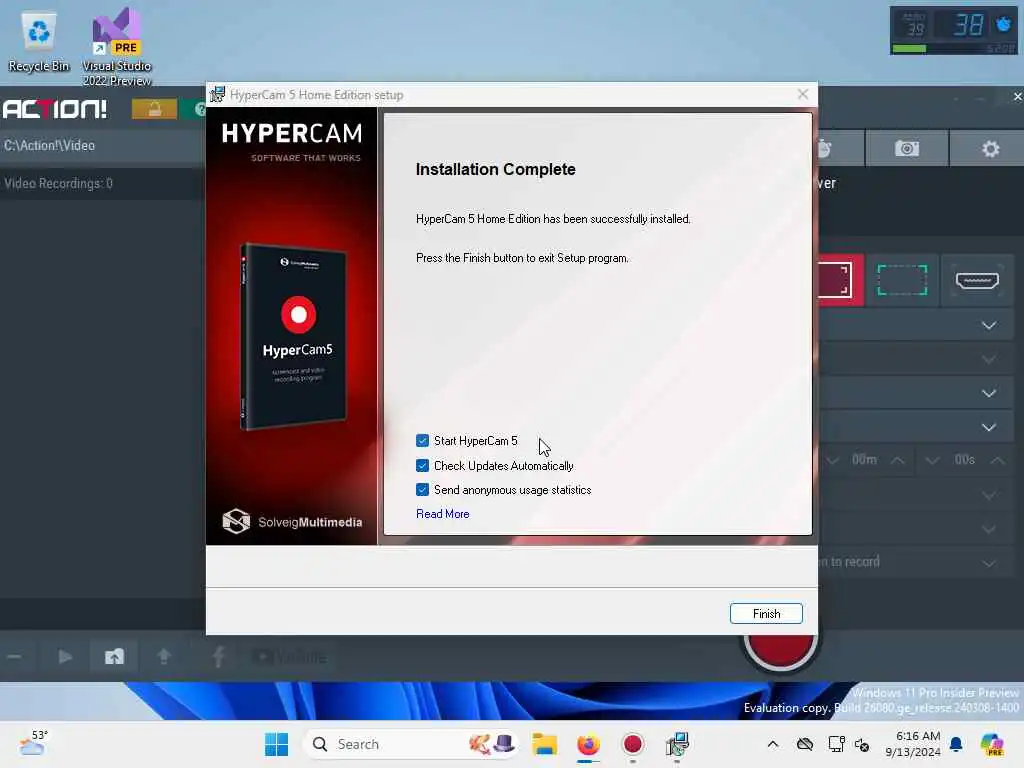Click the network status tray icon

(836, 744)
